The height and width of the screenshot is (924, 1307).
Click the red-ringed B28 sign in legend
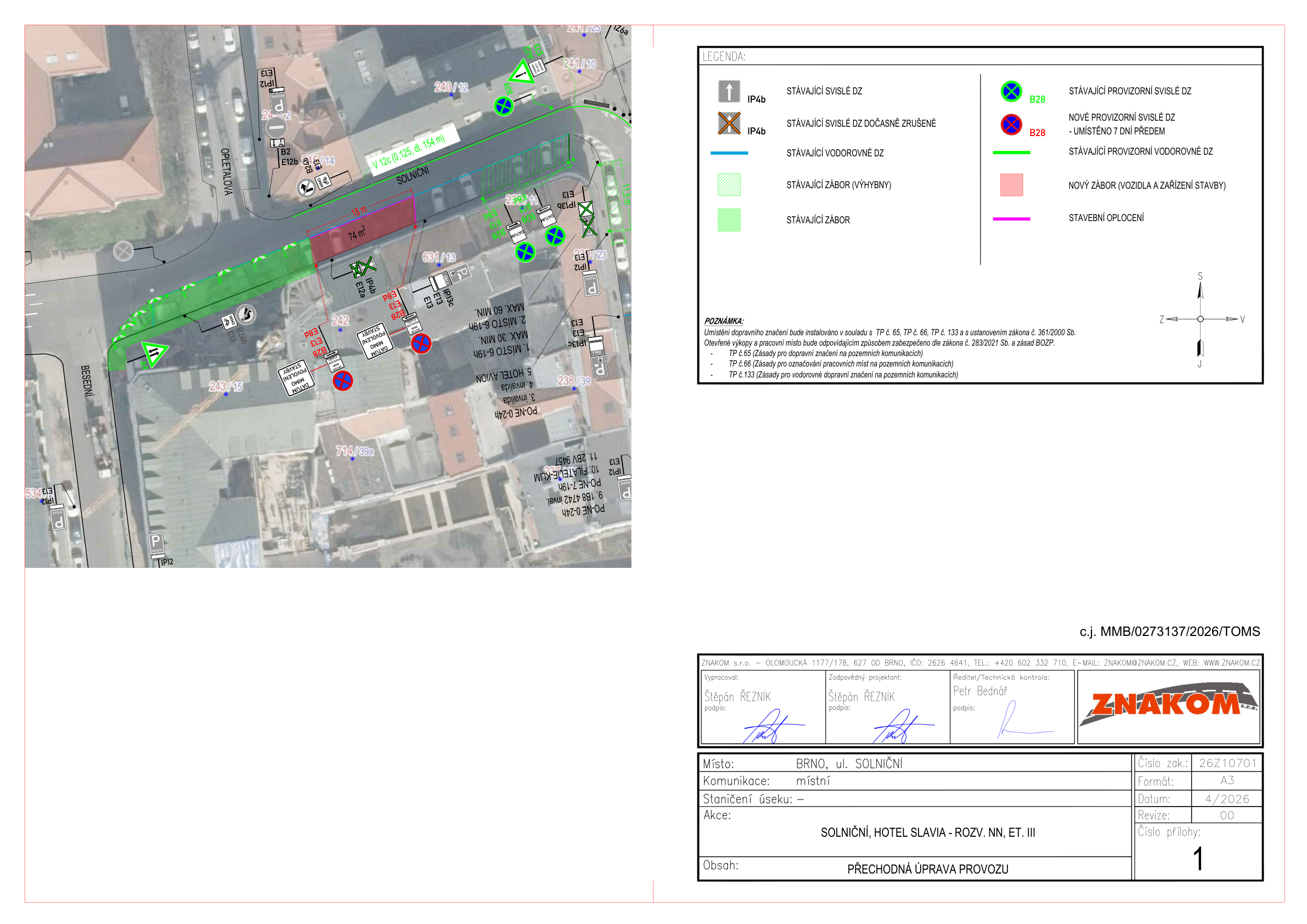click(1011, 124)
